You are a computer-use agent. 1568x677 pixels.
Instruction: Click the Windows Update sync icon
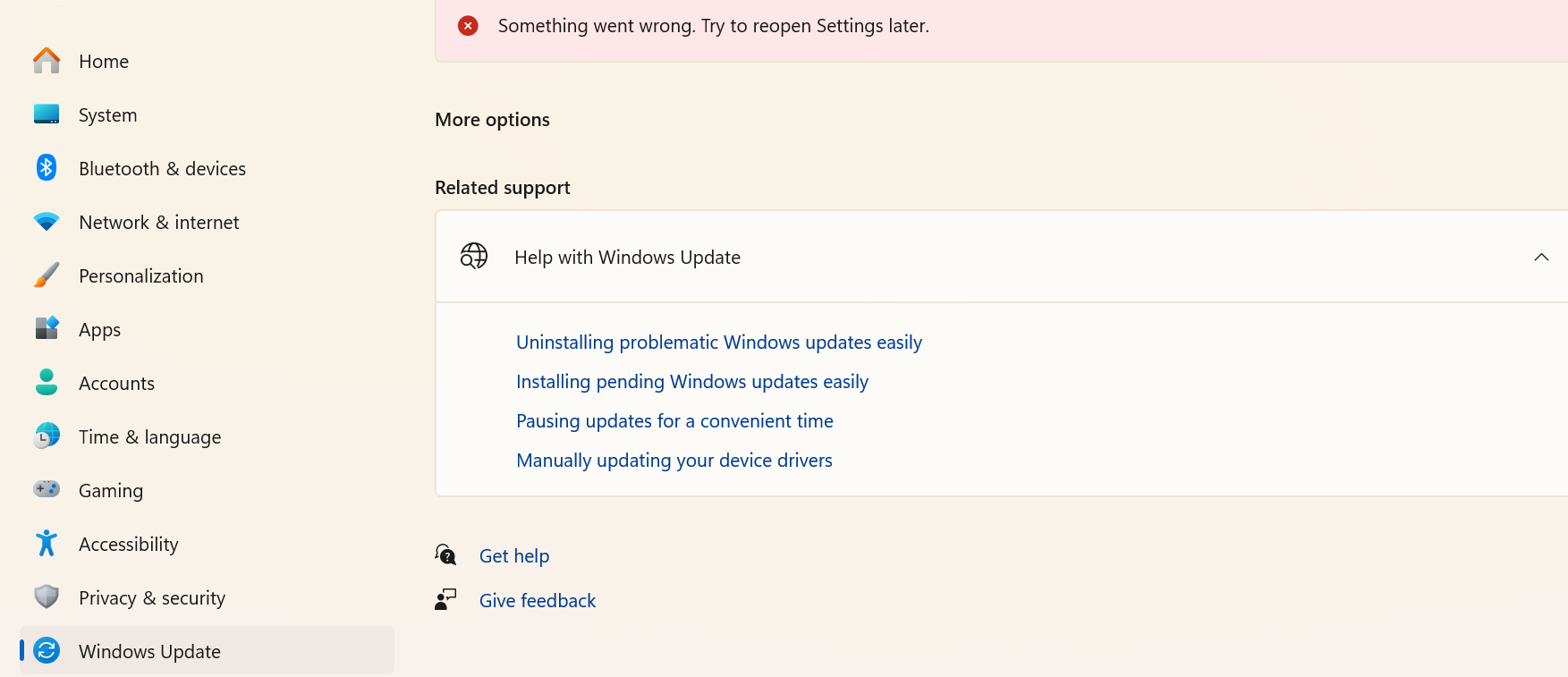tap(47, 651)
